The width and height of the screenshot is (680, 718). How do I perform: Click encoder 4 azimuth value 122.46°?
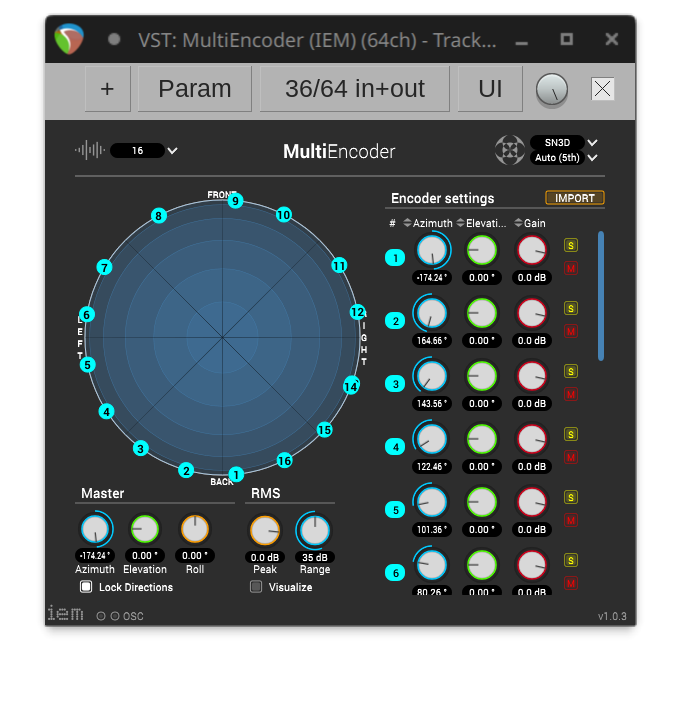[432, 467]
